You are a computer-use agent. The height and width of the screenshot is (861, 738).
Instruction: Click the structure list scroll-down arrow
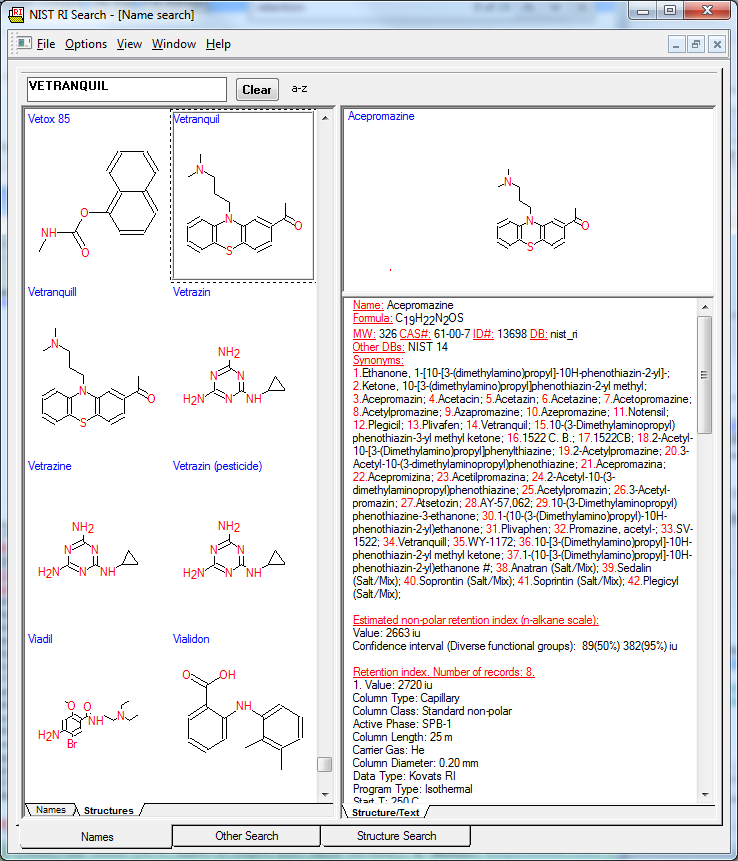(325, 794)
